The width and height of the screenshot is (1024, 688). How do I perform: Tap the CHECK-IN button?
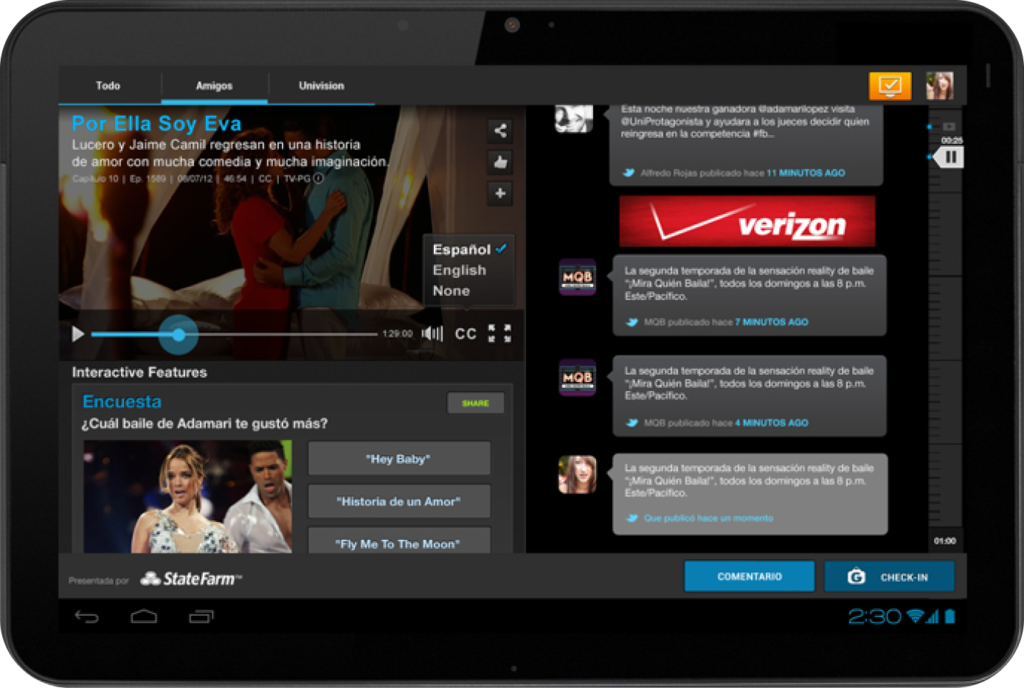[x=889, y=576]
